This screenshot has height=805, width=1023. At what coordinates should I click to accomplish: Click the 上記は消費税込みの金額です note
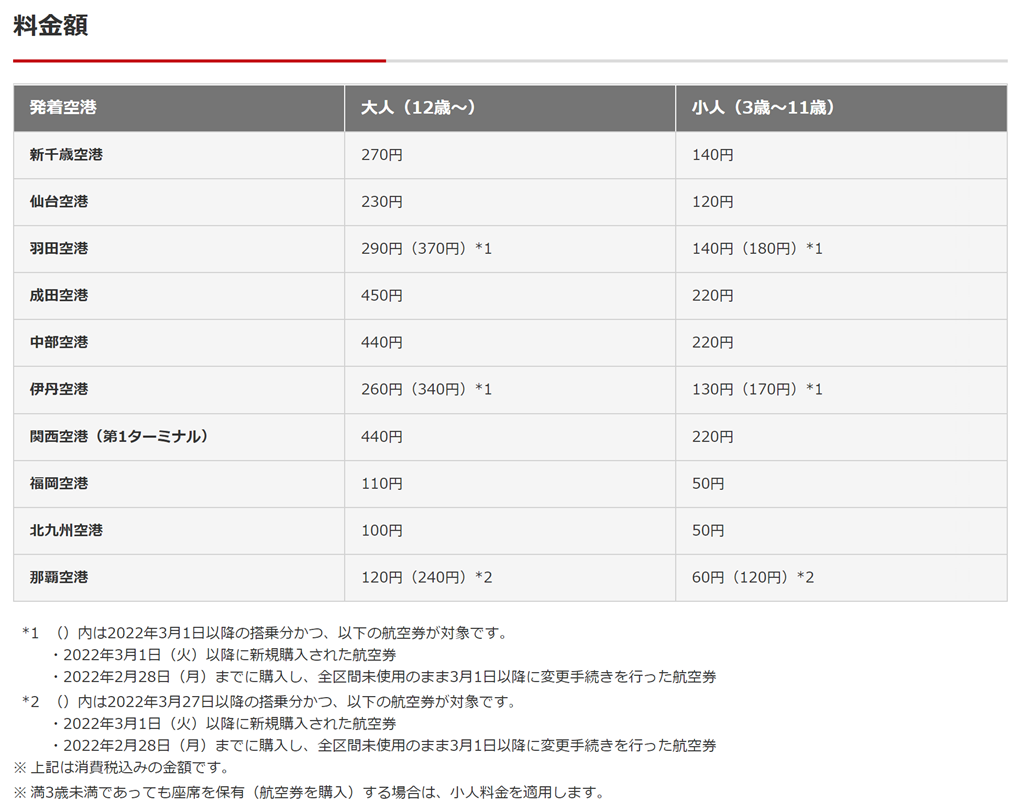[x=121, y=768]
